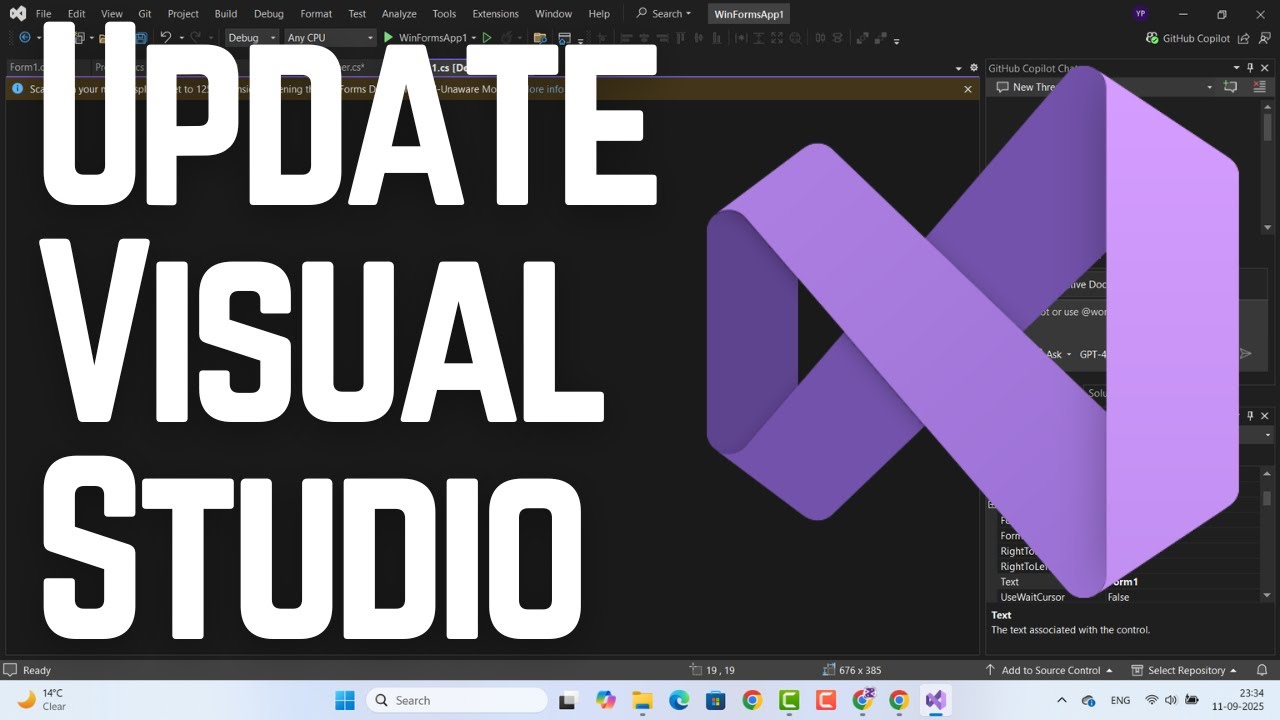Open the document tab list dropdown arrow
The width and height of the screenshot is (1280, 720).
pos(958,68)
